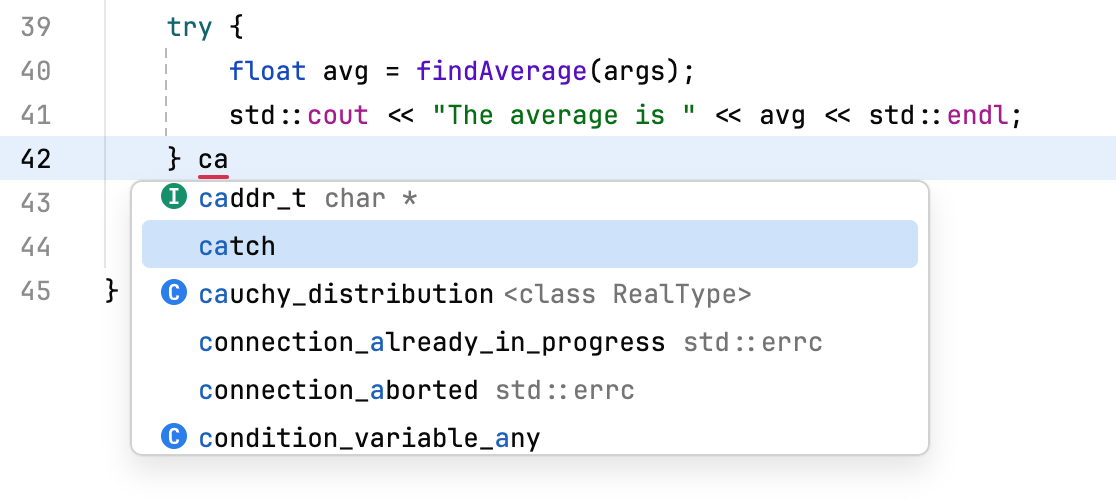Click the underlined typed text ca
The height and width of the screenshot is (500, 1116).
[x=213, y=159]
